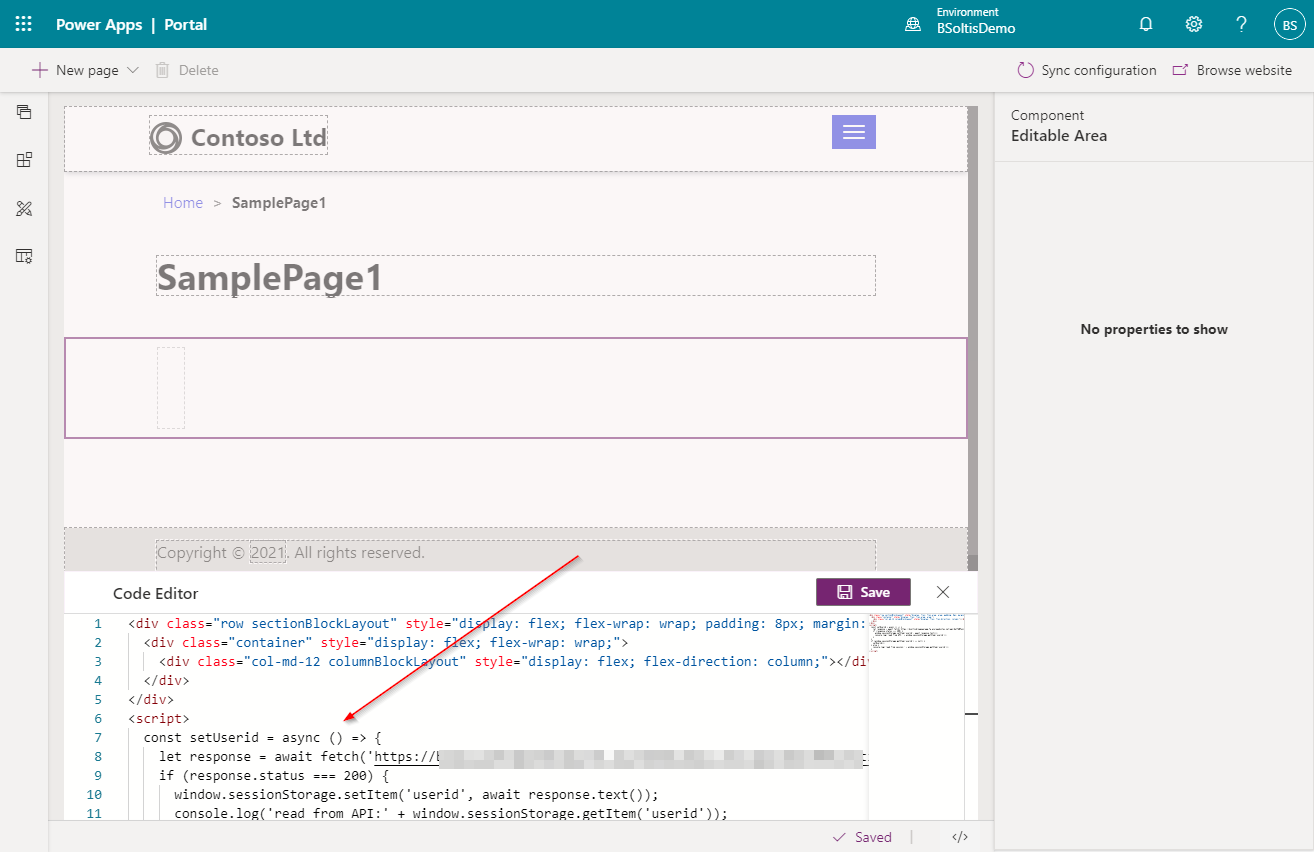Screen dimensions: 1314x852
Task: Click Browse website in the command bar
Action: point(1232,70)
